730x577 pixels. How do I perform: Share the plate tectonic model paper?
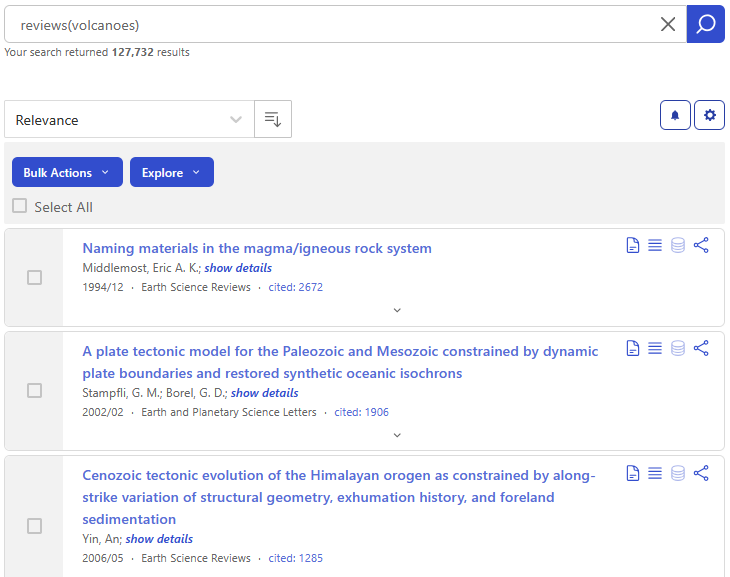coord(701,348)
